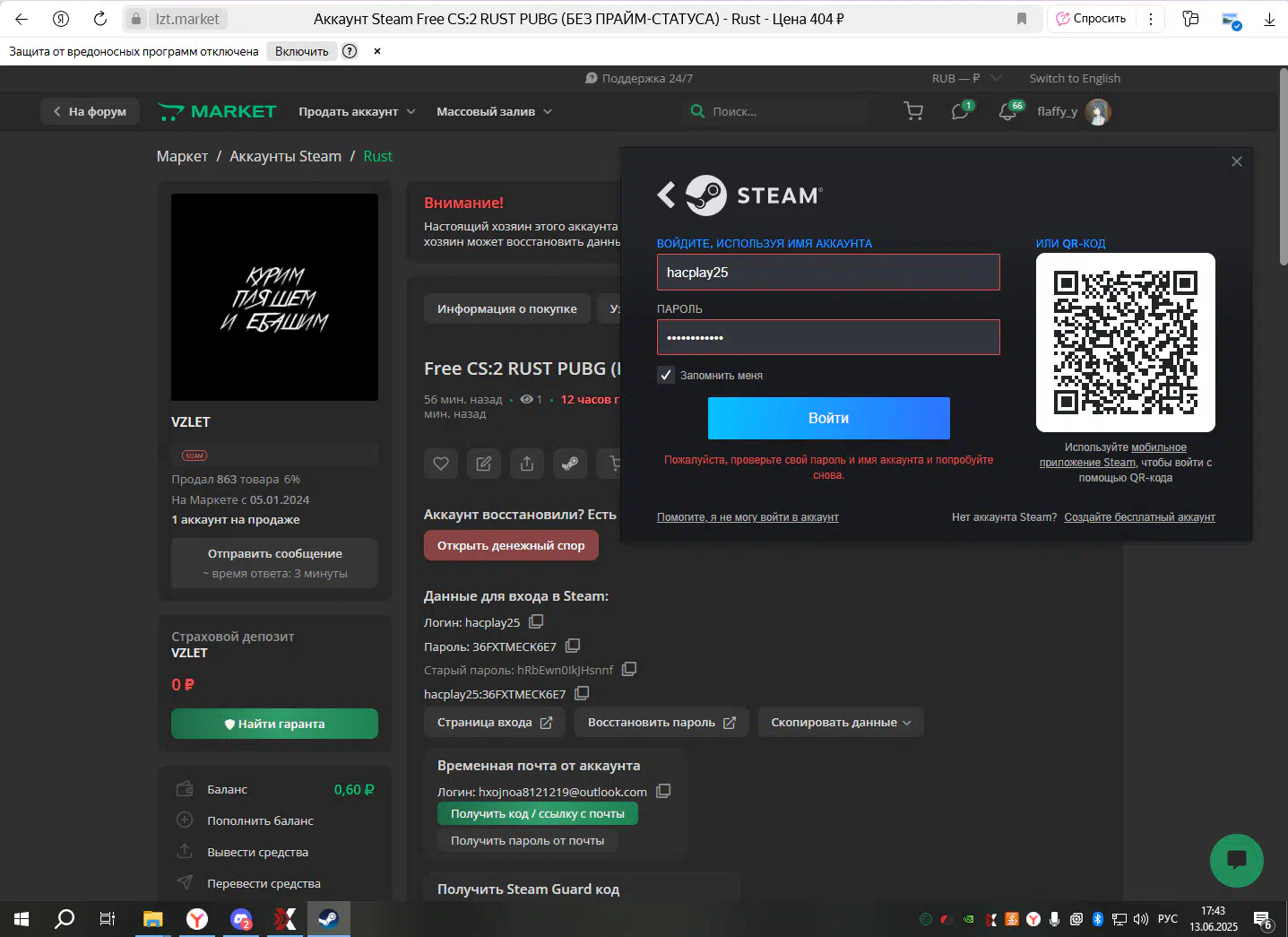Open the Steam app in the taskbar

pyautogui.click(x=329, y=919)
